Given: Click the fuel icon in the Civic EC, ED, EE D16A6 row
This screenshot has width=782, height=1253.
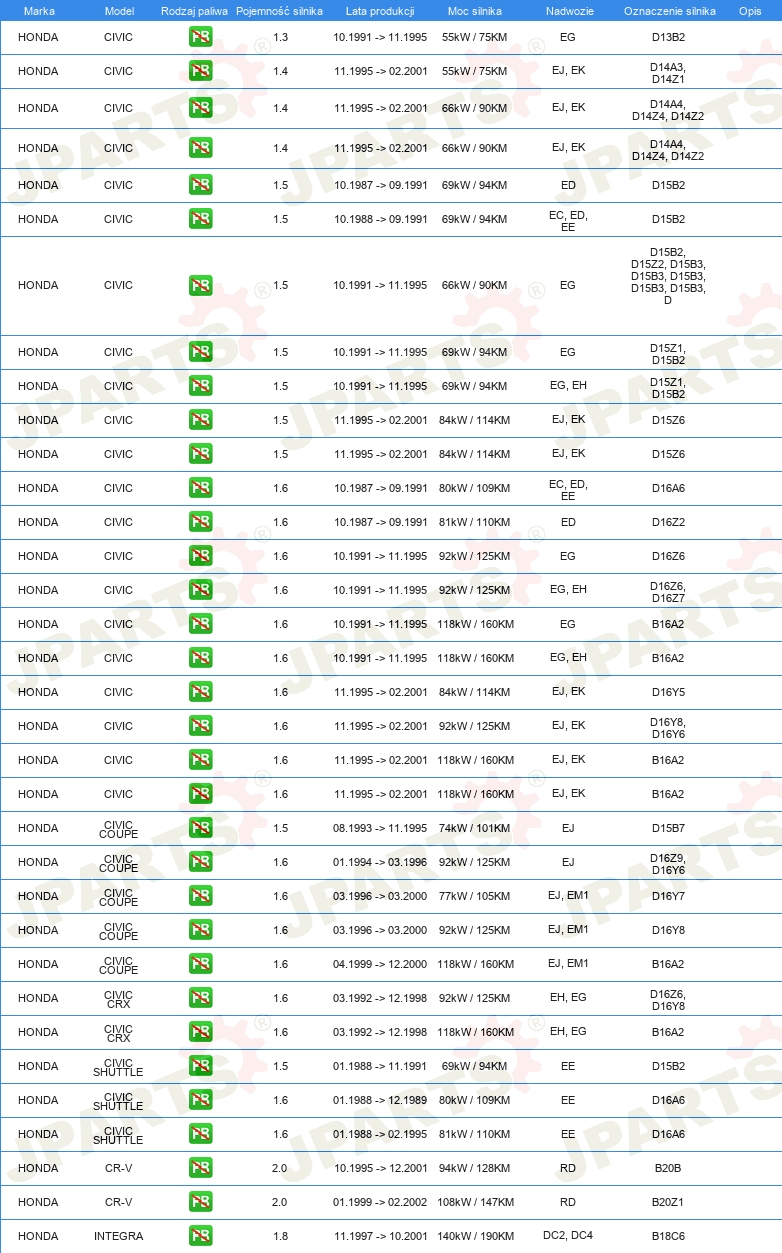Looking at the screenshot, I should [200, 488].
